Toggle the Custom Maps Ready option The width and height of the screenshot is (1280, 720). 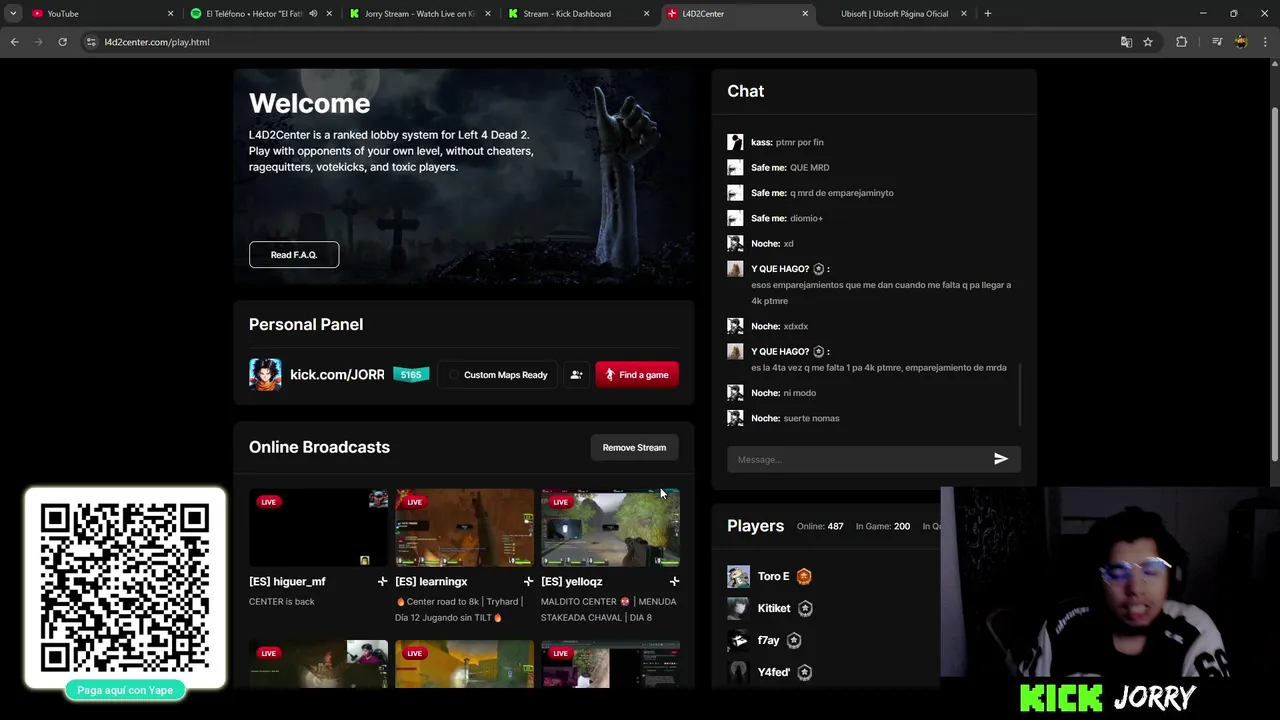498,375
